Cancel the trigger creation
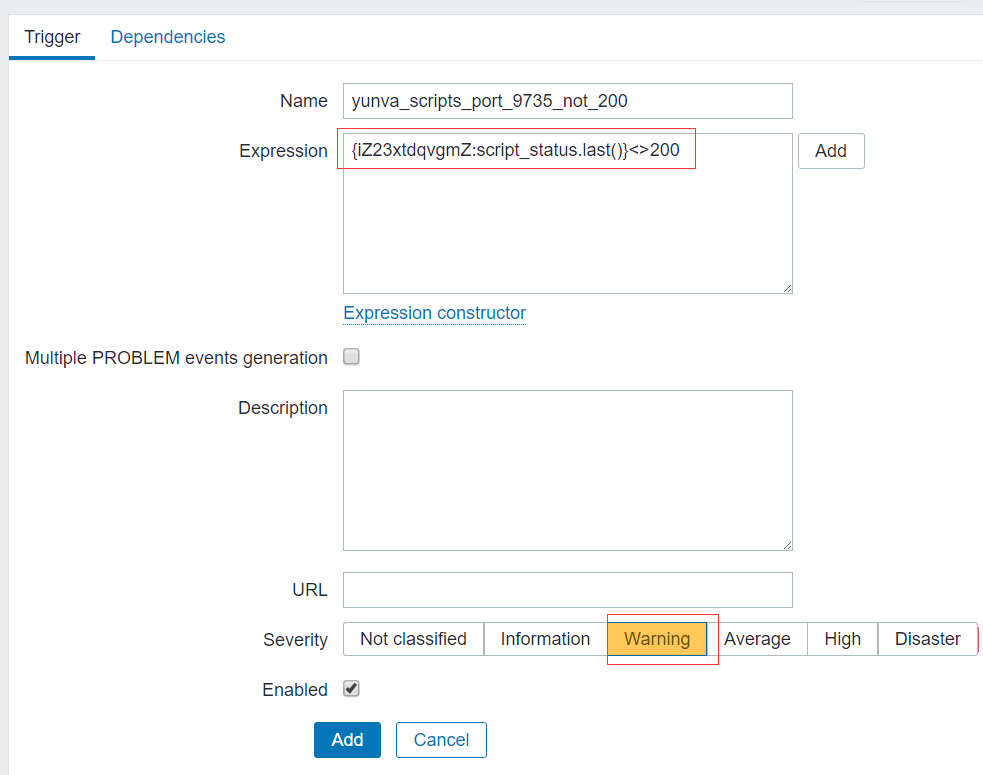Viewport: 983px width, 775px height. 441,740
